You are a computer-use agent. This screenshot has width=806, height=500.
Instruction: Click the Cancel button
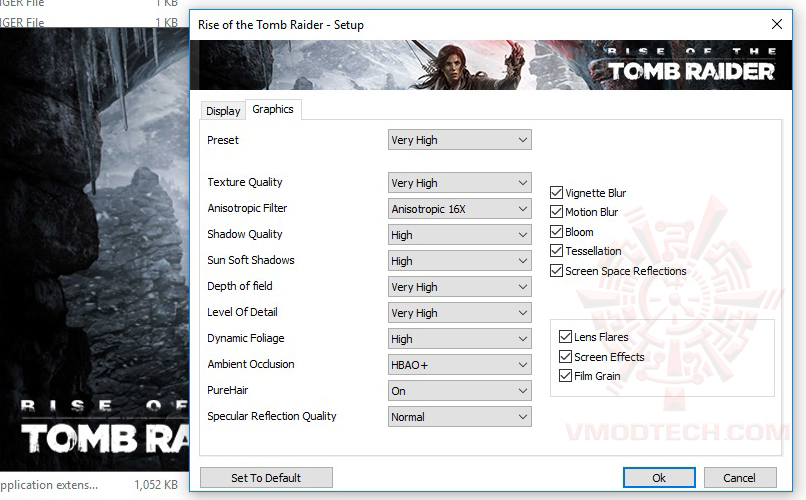tap(740, 477)
